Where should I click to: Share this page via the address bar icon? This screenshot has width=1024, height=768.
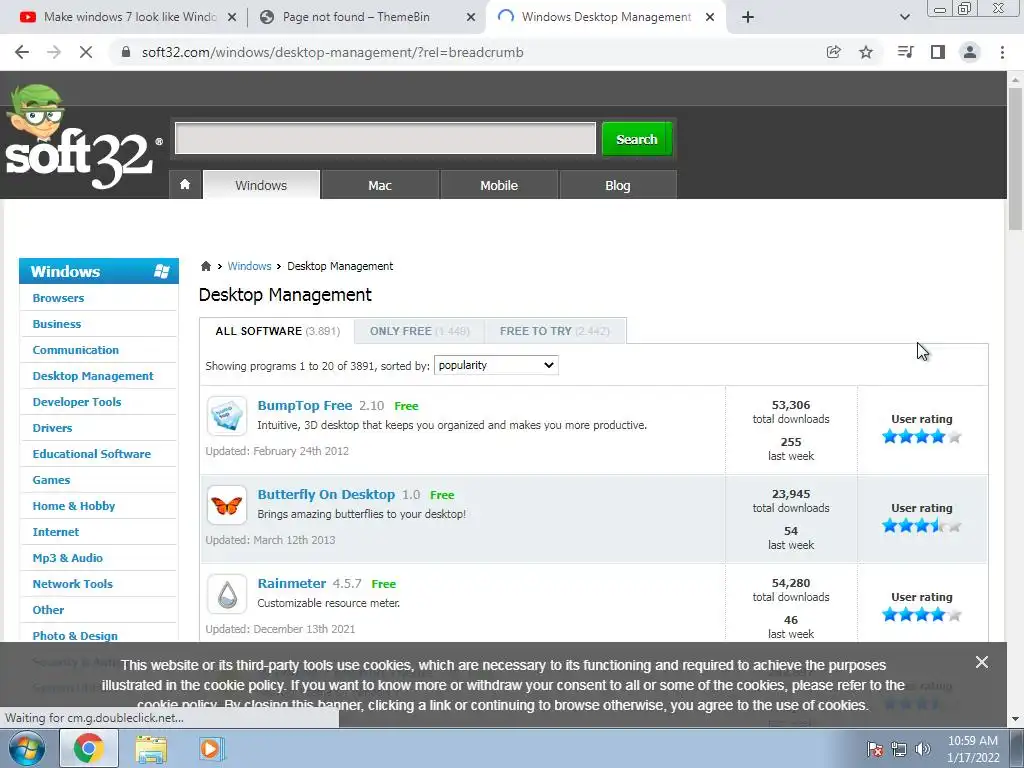833,52
